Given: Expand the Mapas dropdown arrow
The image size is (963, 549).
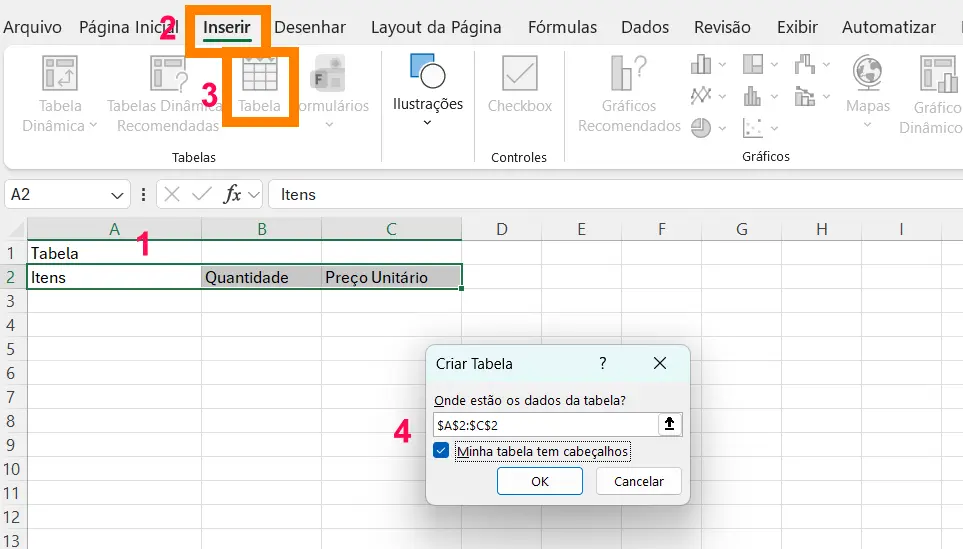Looking at the screenshot, I should click(867, 125).
